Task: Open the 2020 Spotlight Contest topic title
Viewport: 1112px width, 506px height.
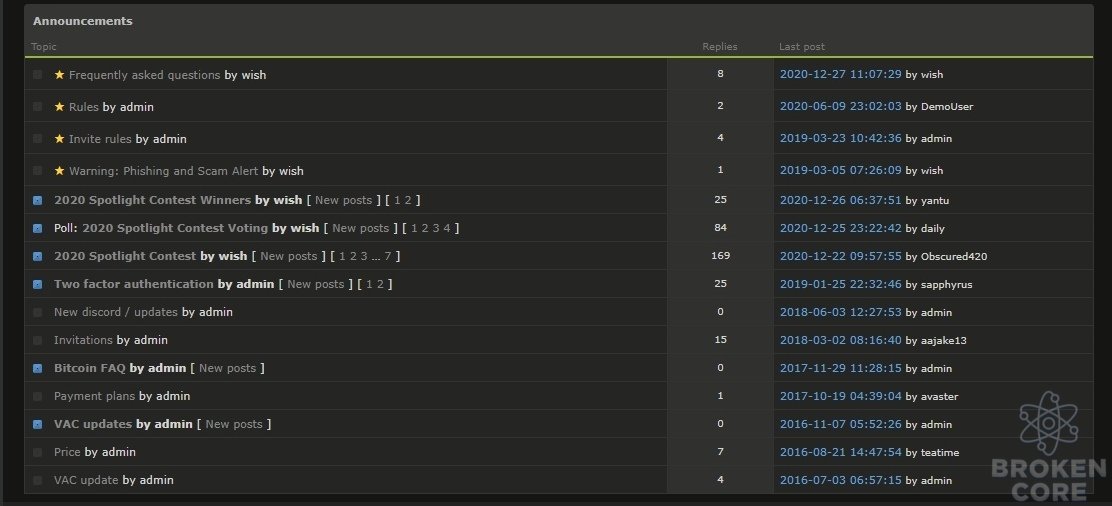Action: pyautogui.click(x=125, y=256)
